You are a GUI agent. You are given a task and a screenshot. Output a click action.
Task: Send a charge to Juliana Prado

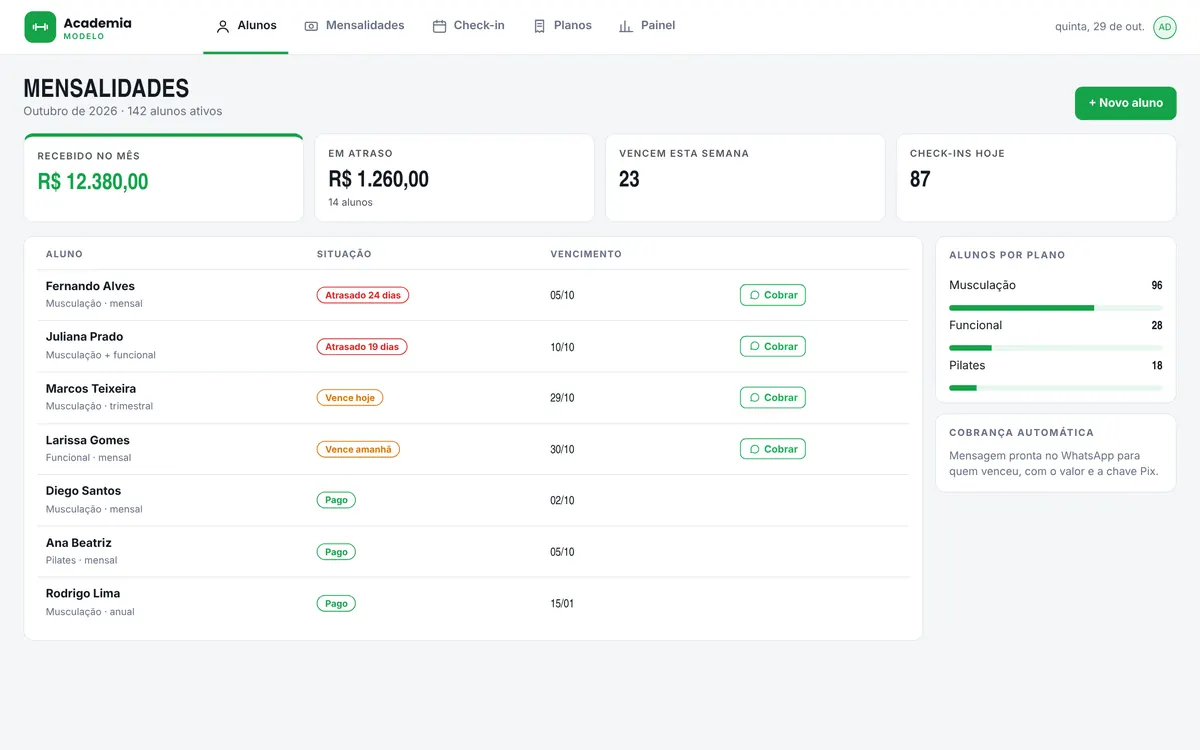pyautogui.click(x=773, y=346)
